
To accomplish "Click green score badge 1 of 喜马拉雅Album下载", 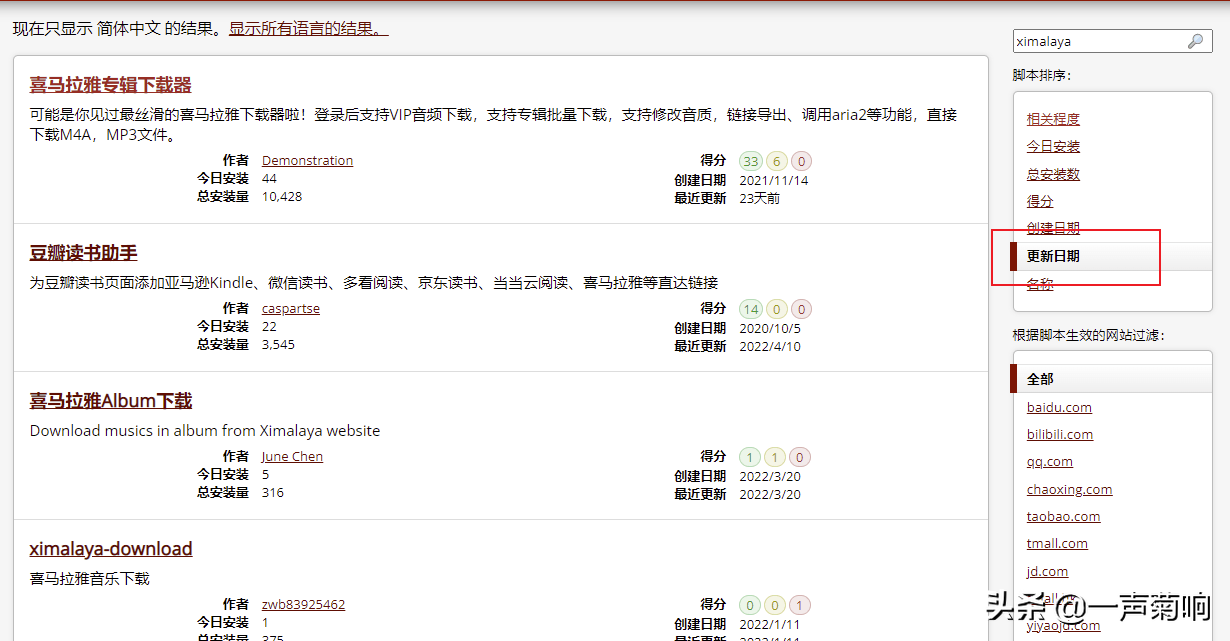I will pyautogui.click(x=750, y=457).
